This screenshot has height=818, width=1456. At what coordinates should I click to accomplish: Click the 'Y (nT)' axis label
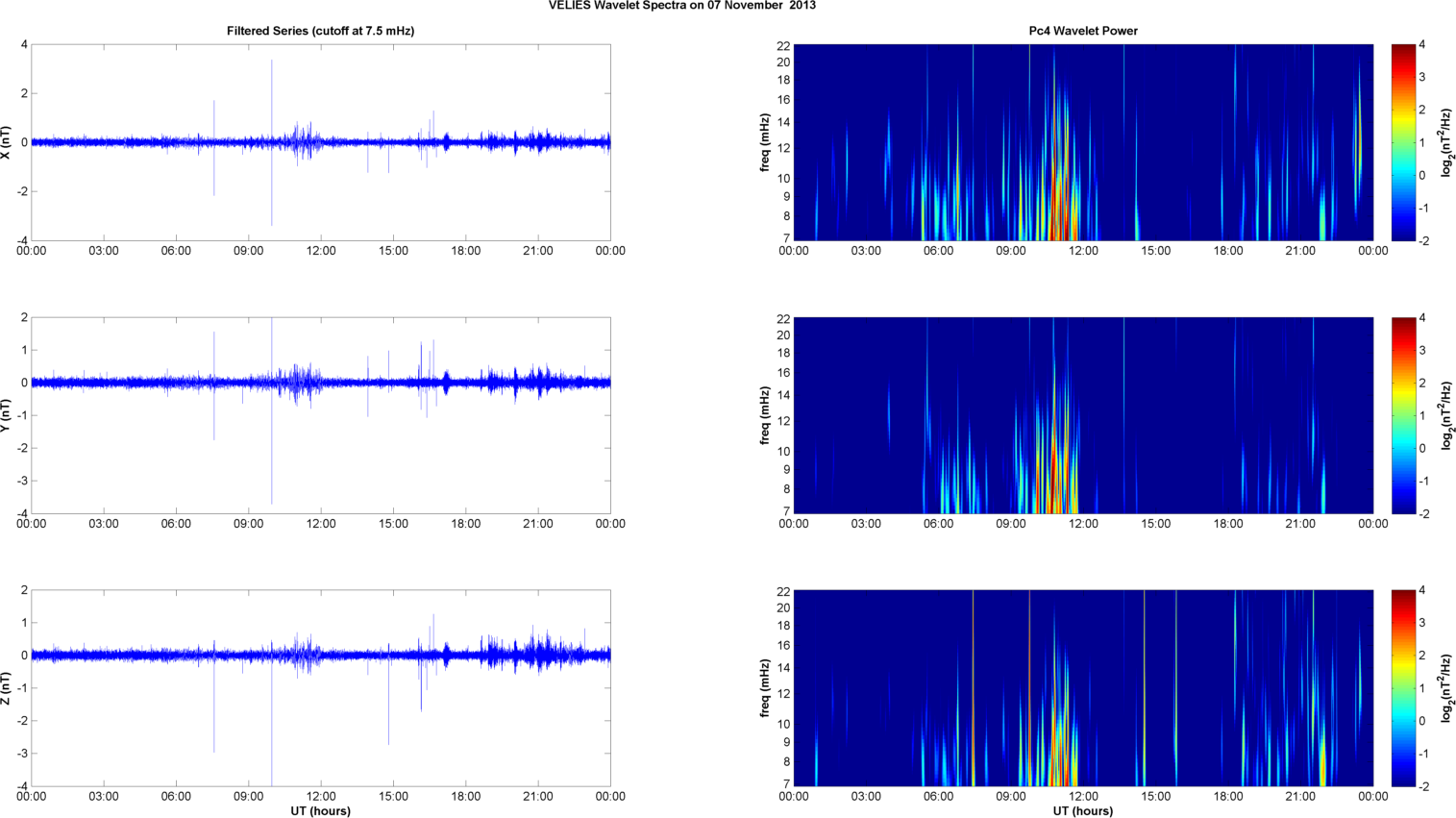point(8,415)
